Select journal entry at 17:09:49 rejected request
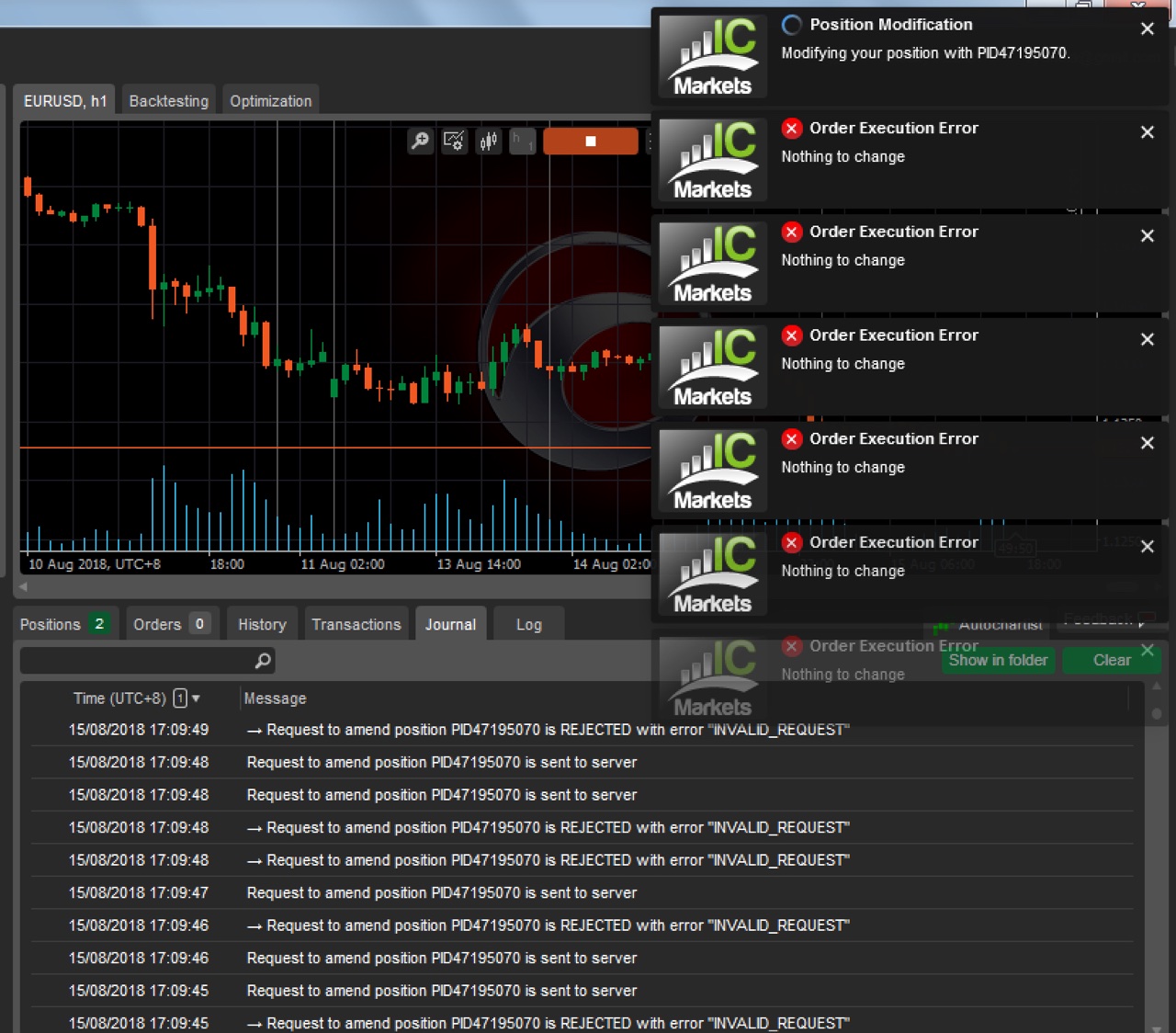 (582, 730)
